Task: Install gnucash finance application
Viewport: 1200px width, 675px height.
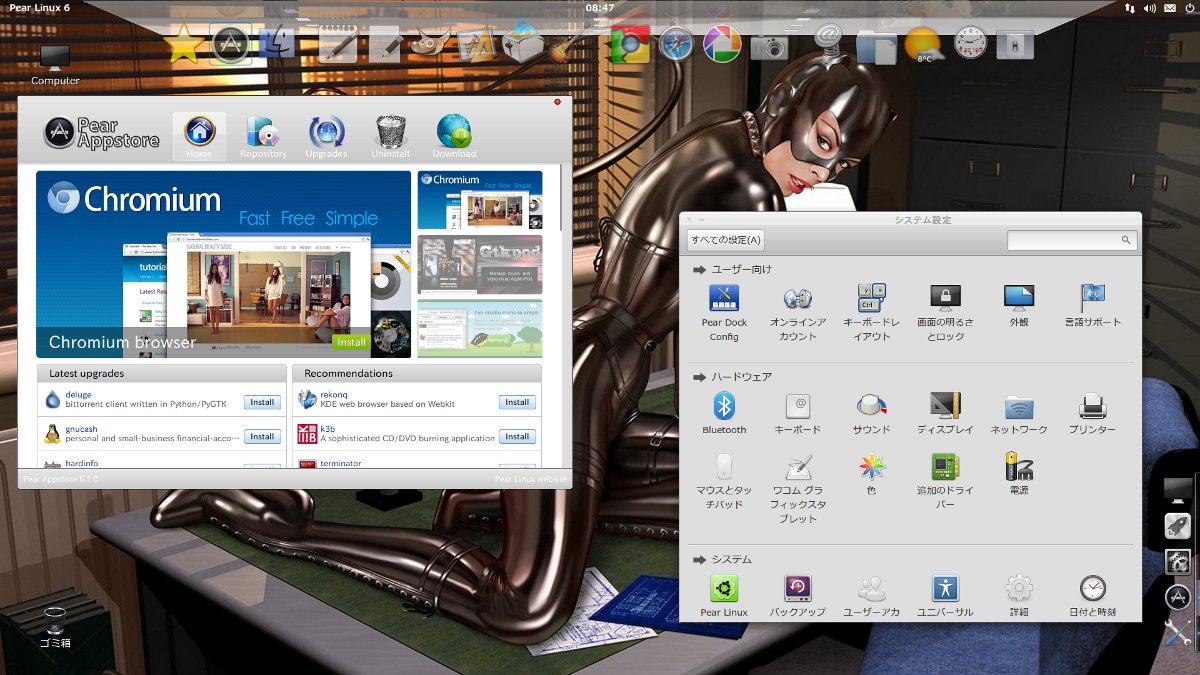Action: coord(262,436)
